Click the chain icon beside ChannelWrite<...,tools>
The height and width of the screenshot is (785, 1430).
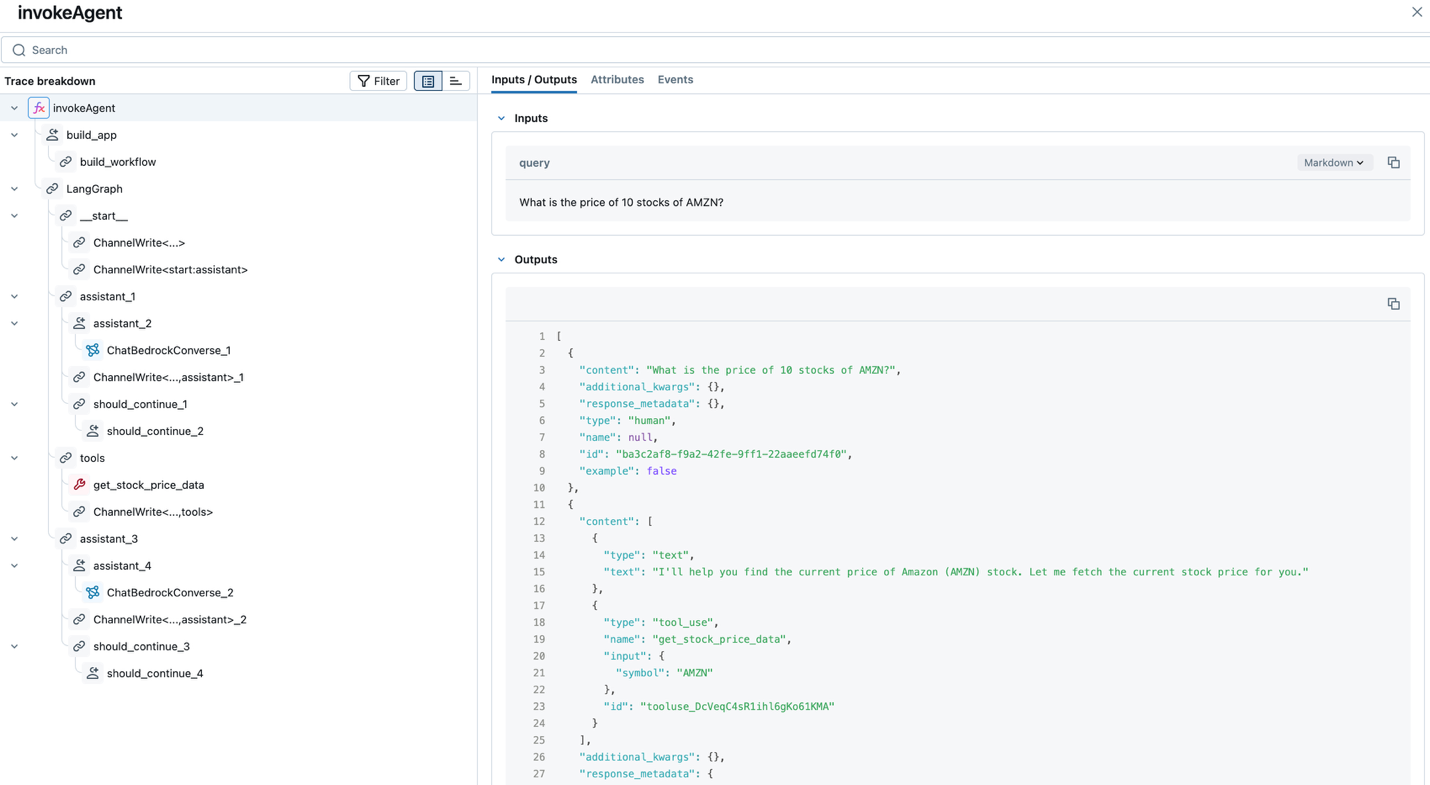tap(79, 512)
